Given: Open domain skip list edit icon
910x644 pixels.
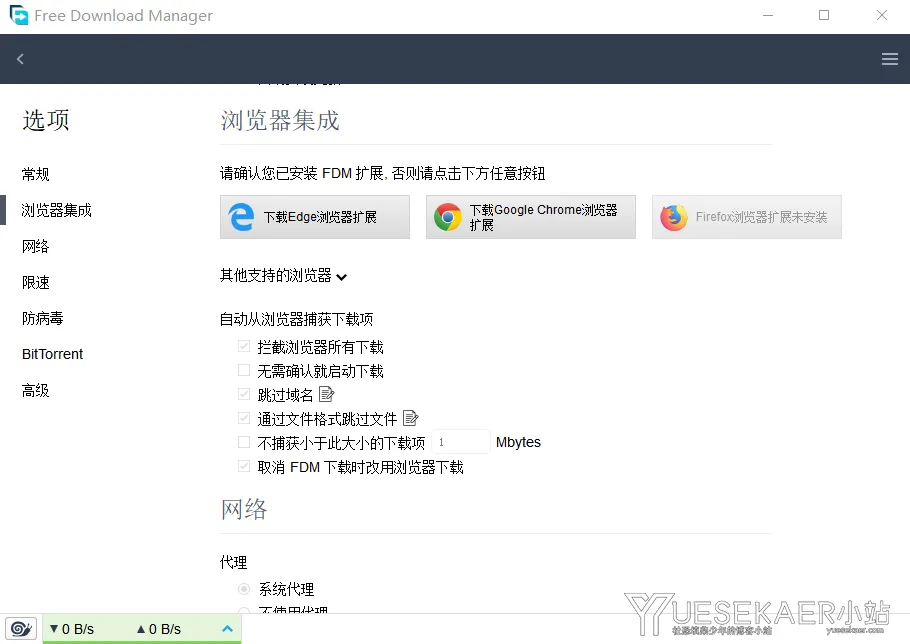Looking at the screenshot, I should (327, 395).
